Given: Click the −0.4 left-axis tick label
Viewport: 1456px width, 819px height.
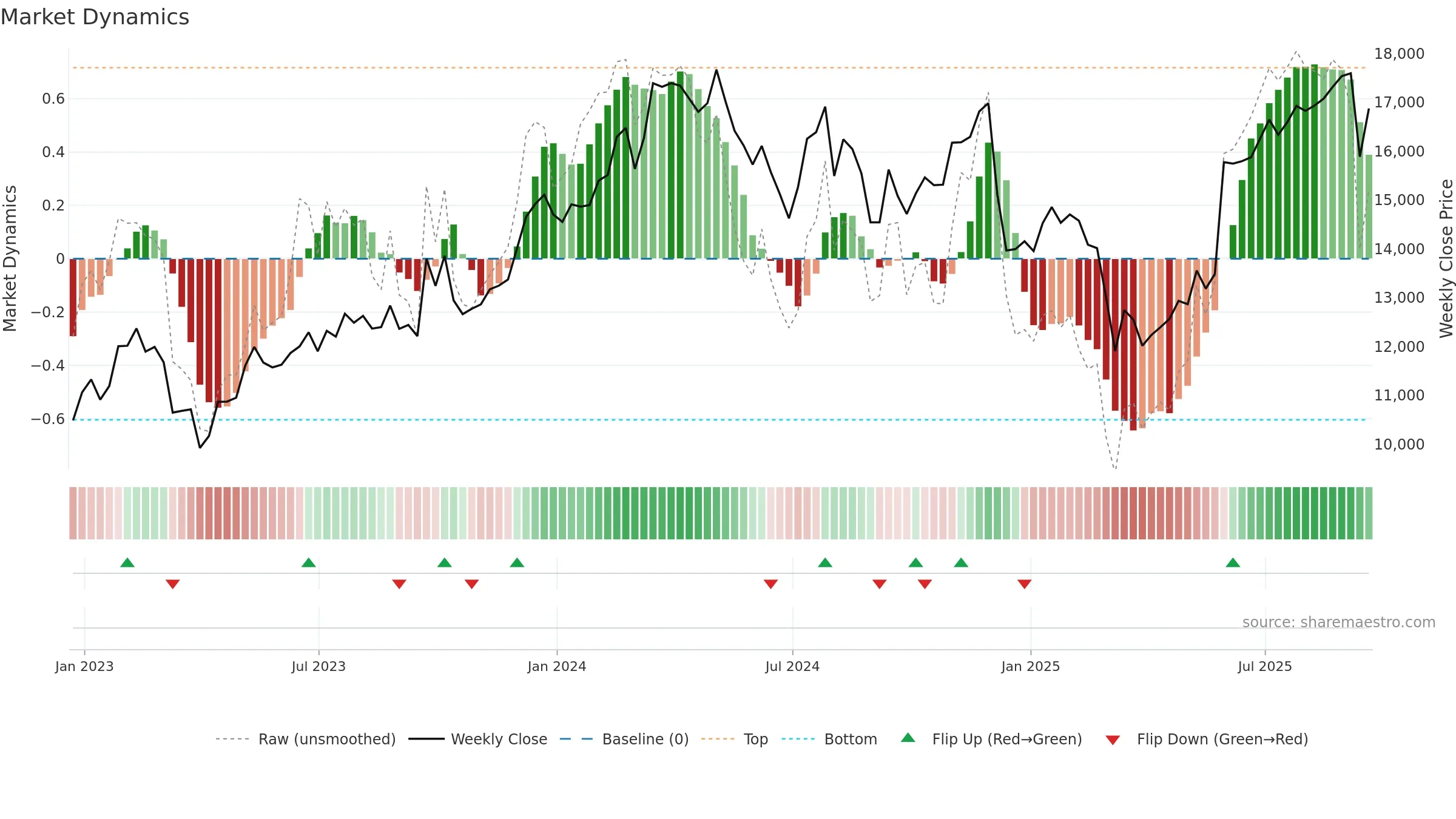Looking at the screenshot, I should [48, 366].
